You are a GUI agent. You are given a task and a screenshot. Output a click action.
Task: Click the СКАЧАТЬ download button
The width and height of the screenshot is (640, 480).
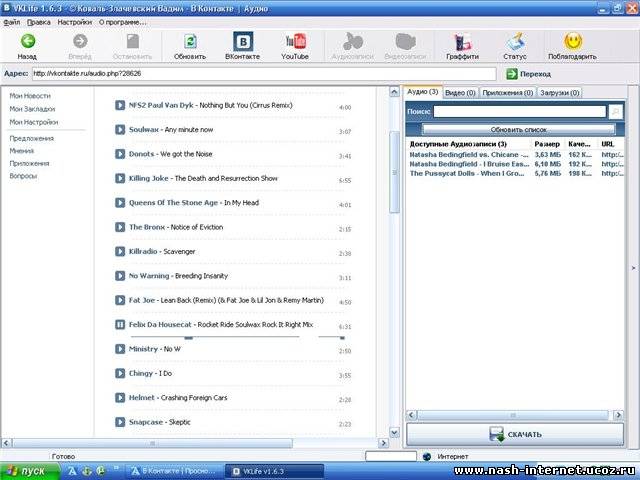515,434
